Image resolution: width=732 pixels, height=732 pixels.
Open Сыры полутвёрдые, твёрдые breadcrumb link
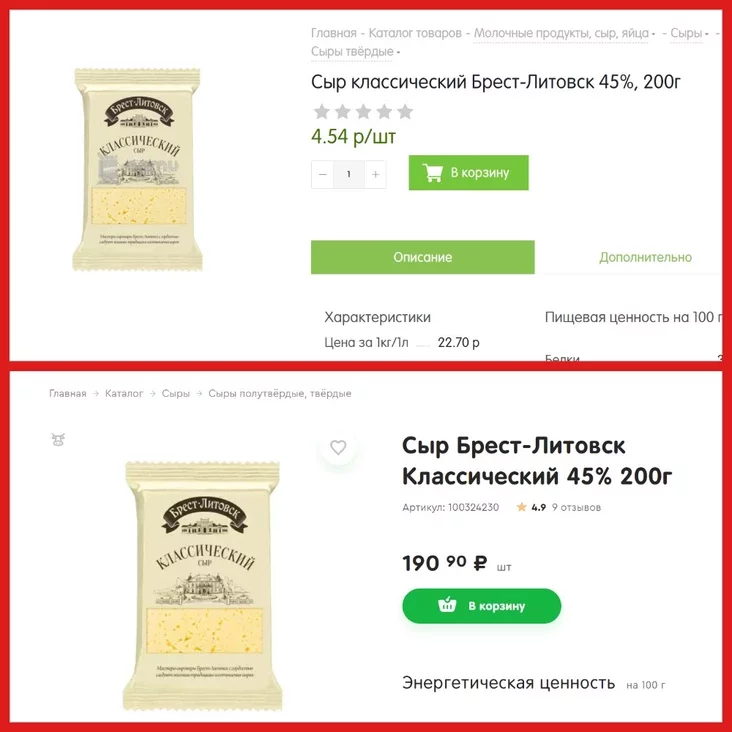click(280, 394)
